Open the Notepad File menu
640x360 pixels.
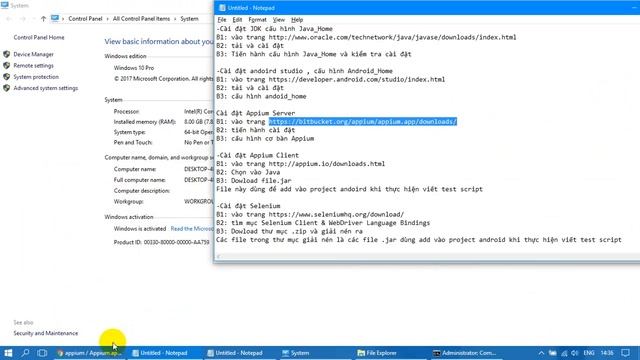(x=222, y=20)
